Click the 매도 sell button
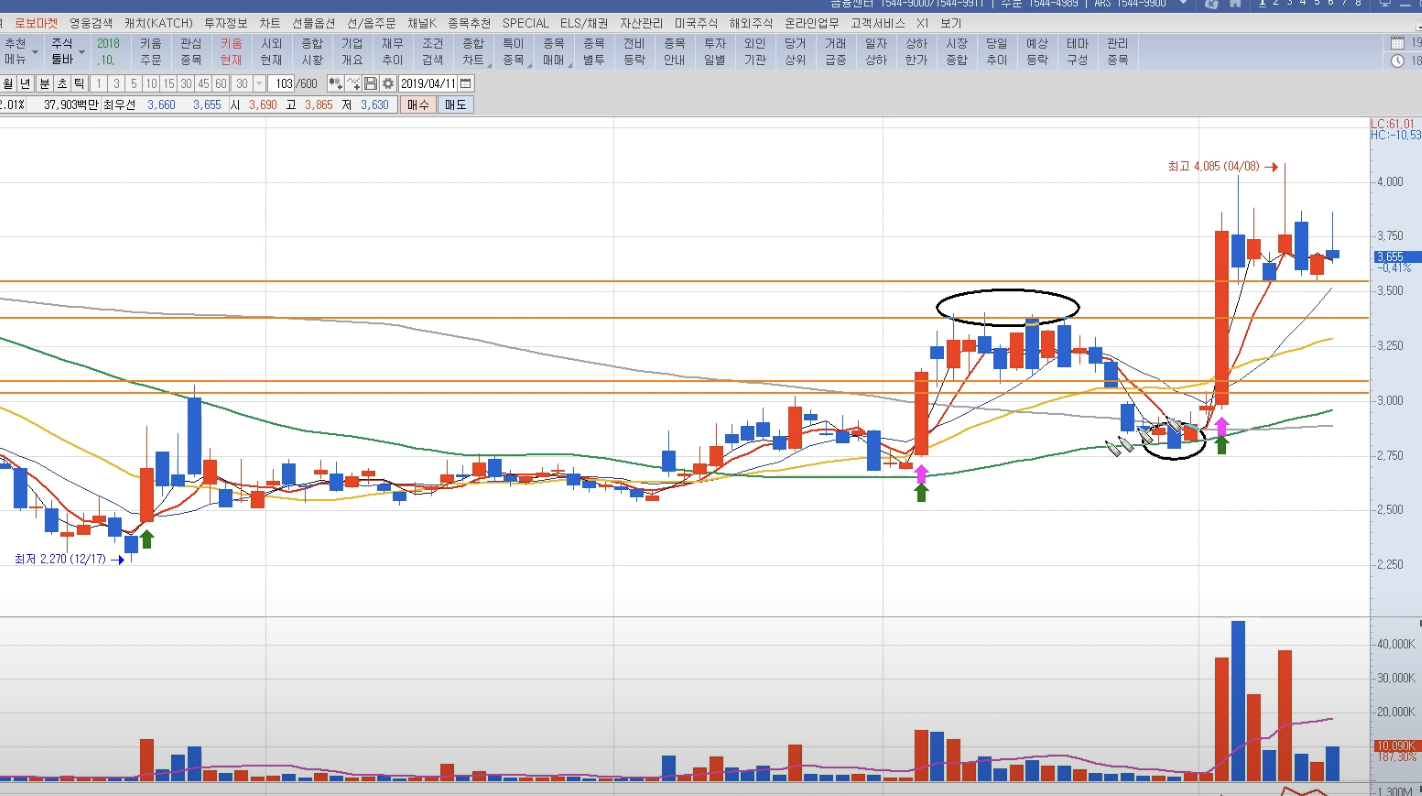This screenshot has height=796, width=1422. click(455, 104)
